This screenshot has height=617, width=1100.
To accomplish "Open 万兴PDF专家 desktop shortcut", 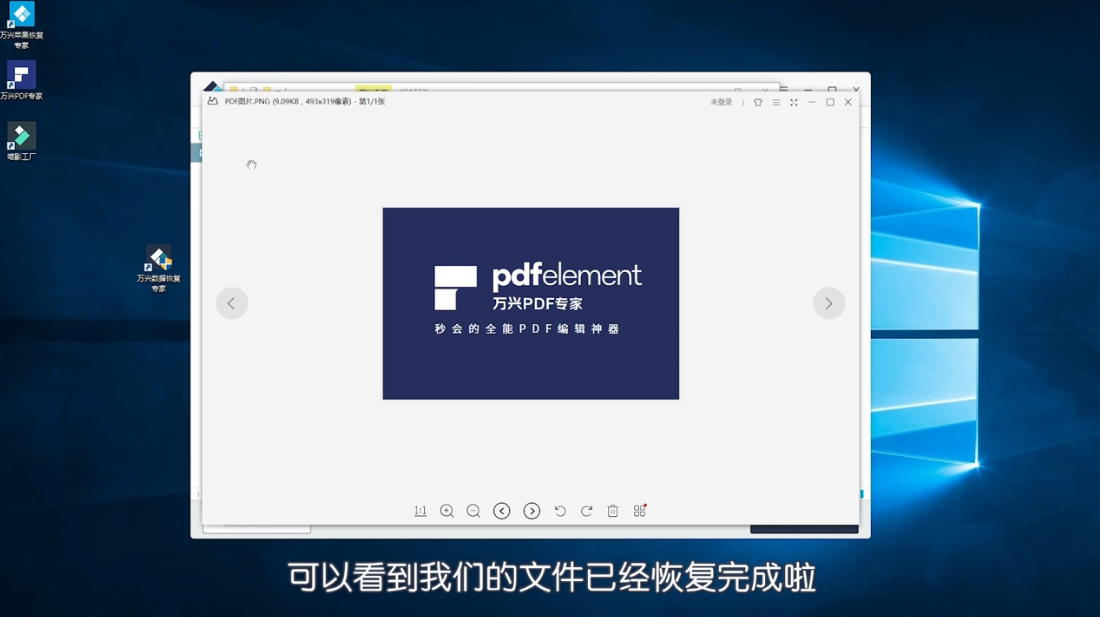I will tap(22, 81).
